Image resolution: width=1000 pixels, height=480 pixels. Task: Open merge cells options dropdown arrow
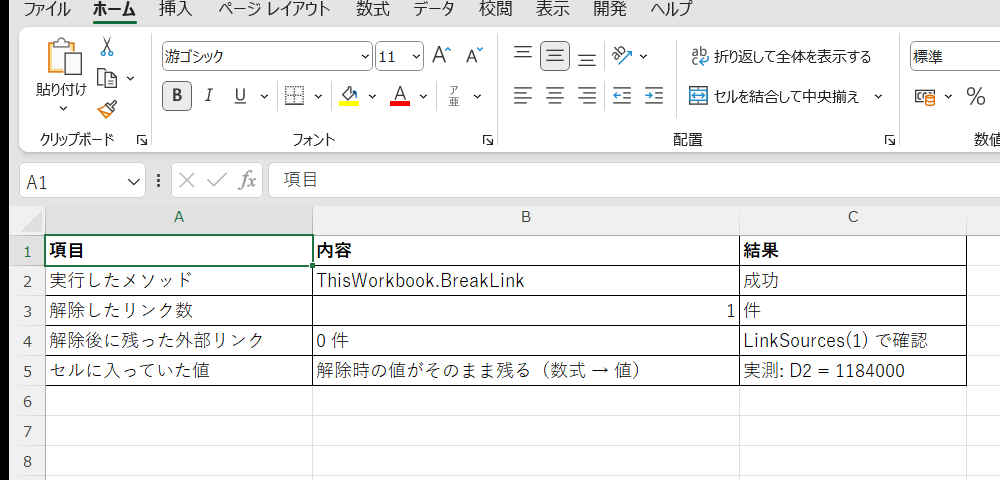(x=878, y=96)
